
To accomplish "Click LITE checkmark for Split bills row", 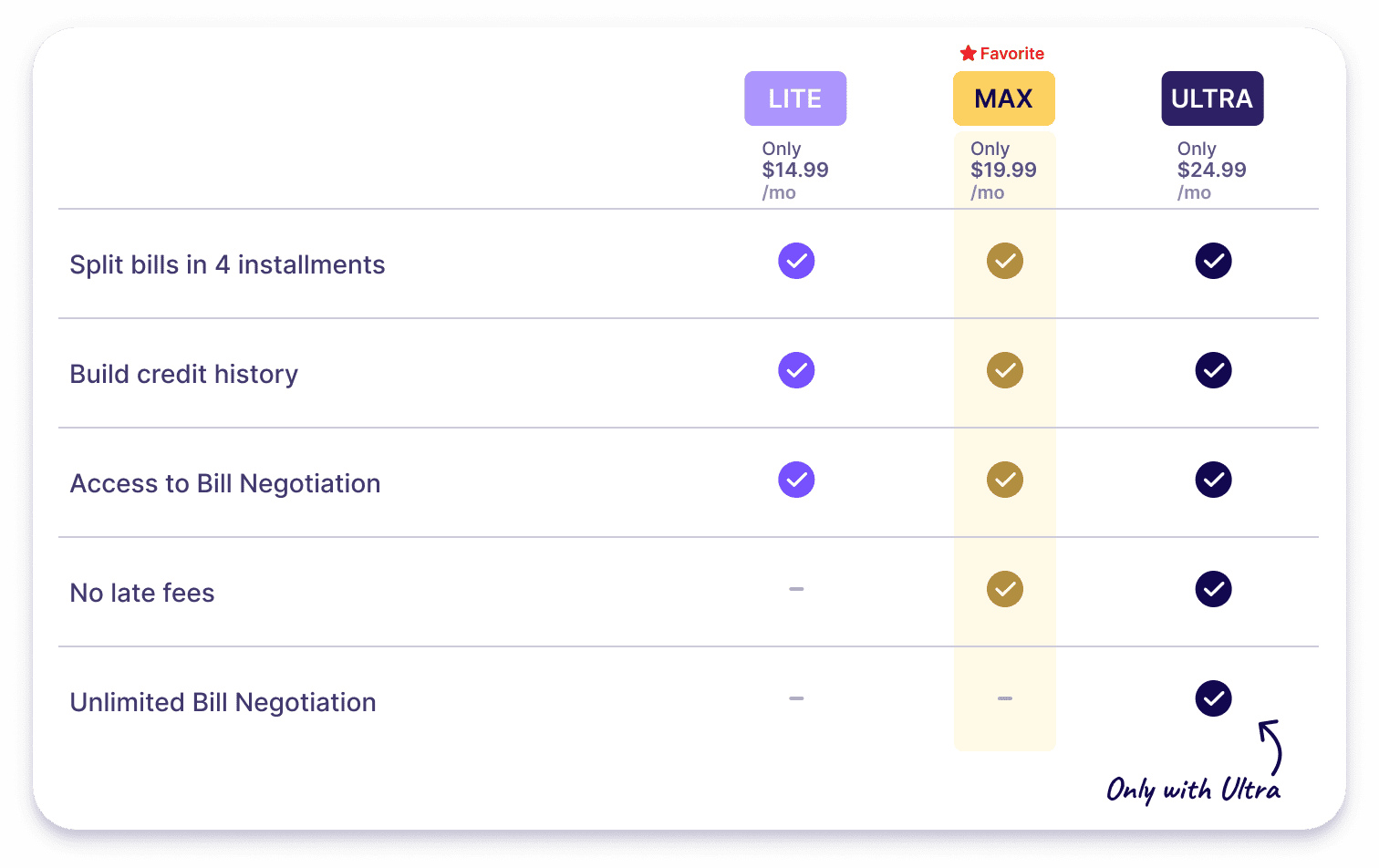I will click(796, 261).
